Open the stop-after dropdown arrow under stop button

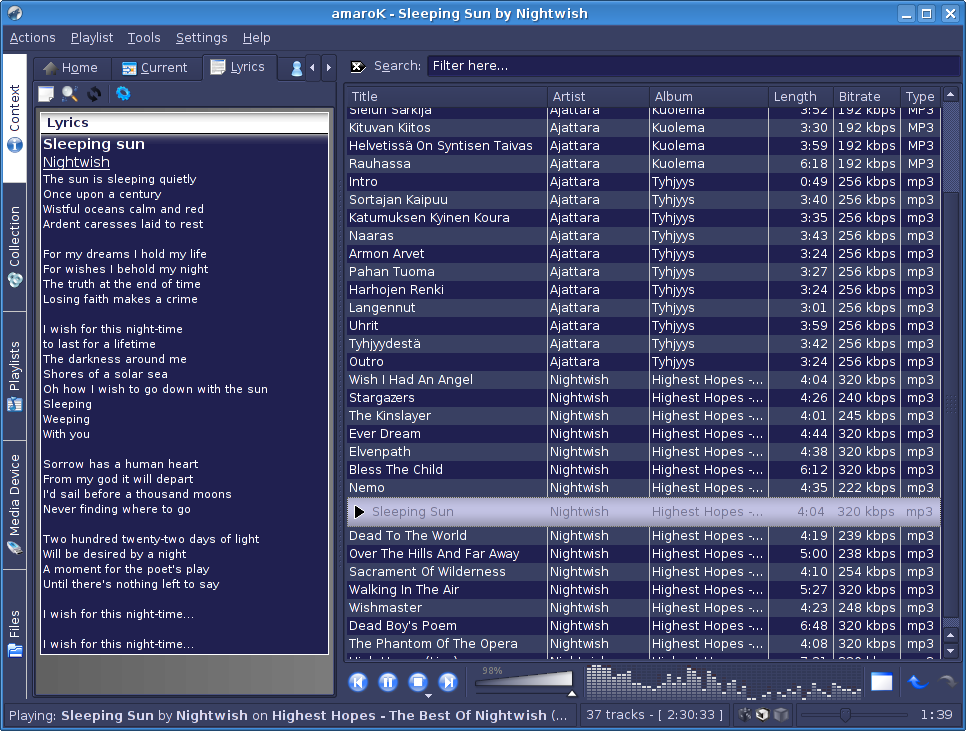pyautogui.click(x=428, y=695)
